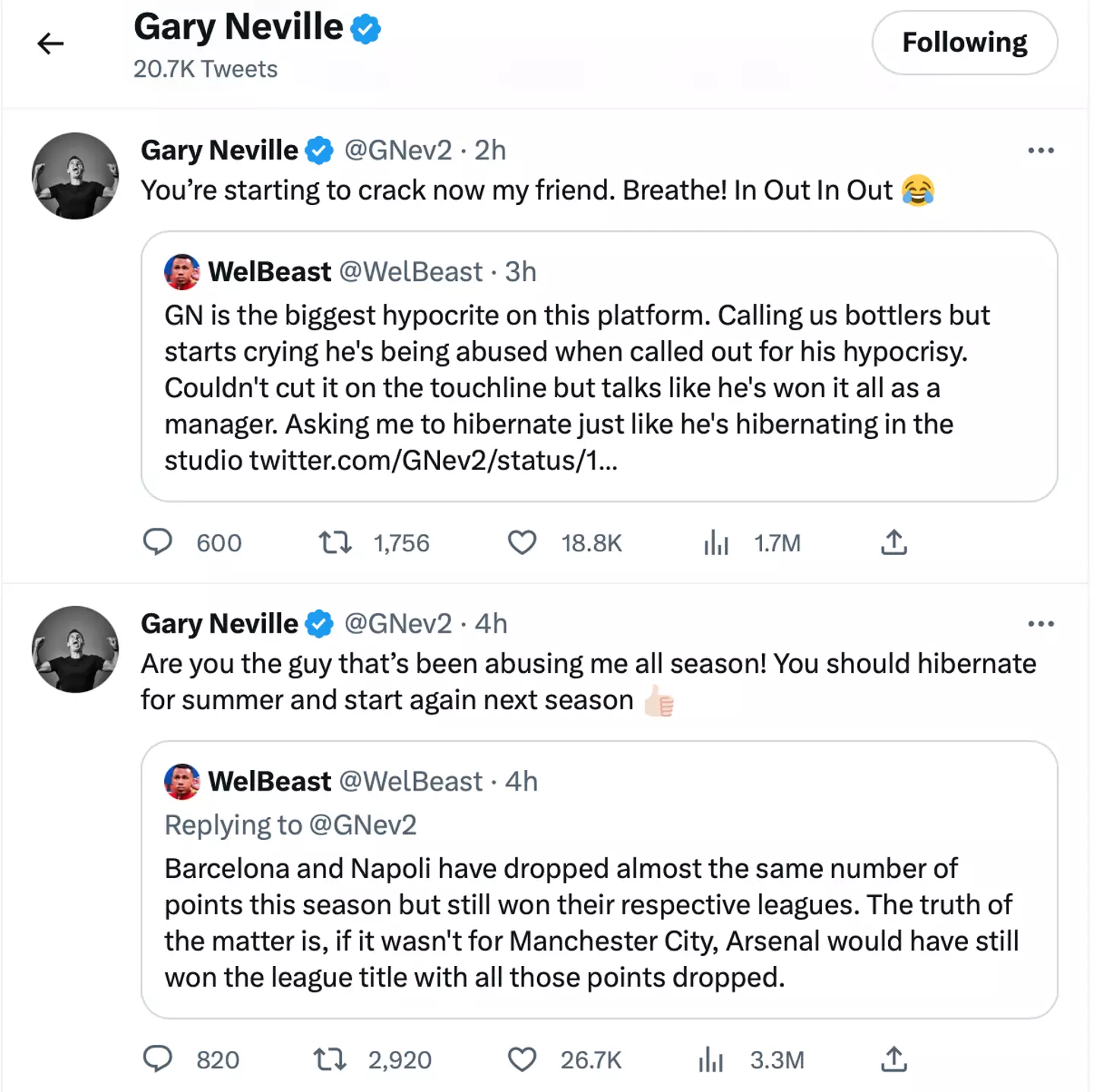The image size is (1094, 1092).
Task: Like the tweet with 18.8K likes
Action: pyautogui.click(x=522, y=542)
